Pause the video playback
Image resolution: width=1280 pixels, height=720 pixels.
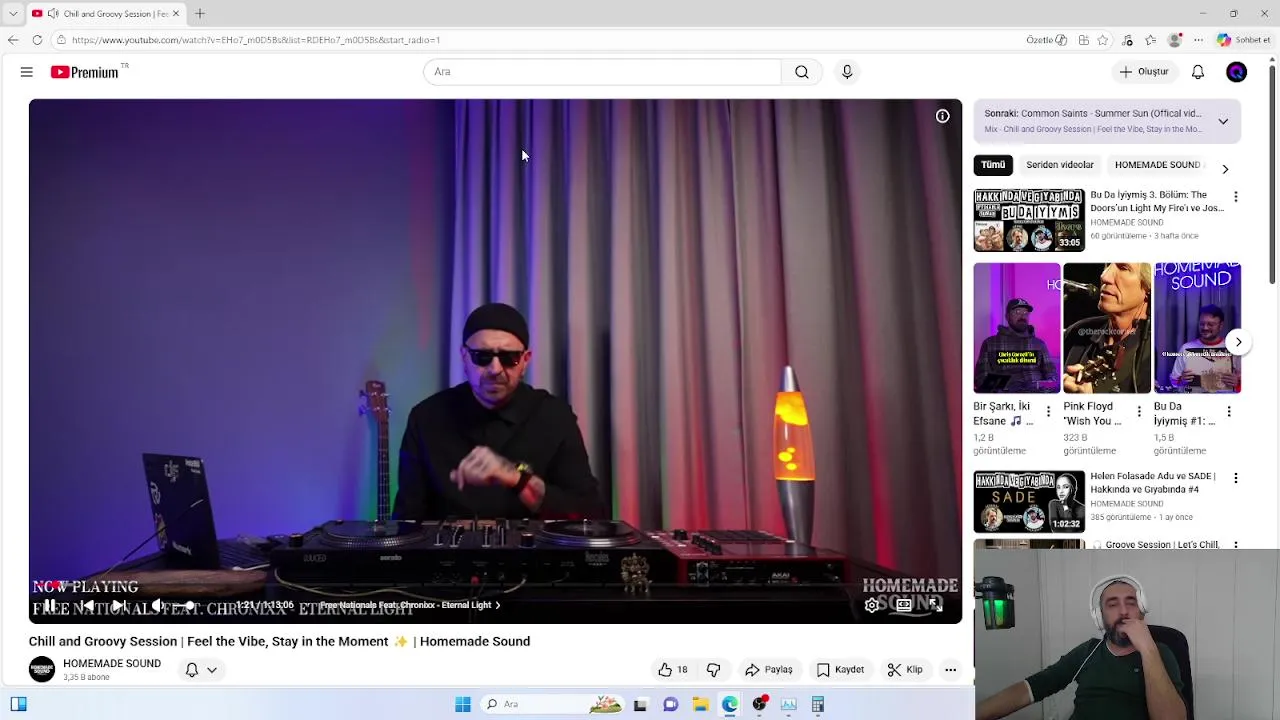(48, 605)
